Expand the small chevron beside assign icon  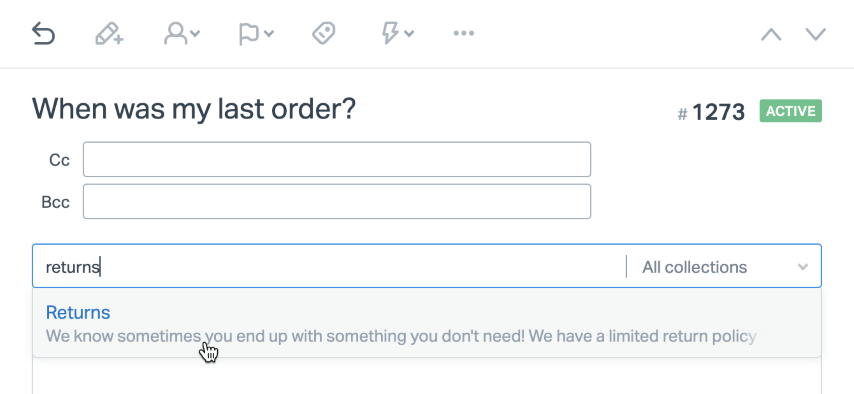195,34
